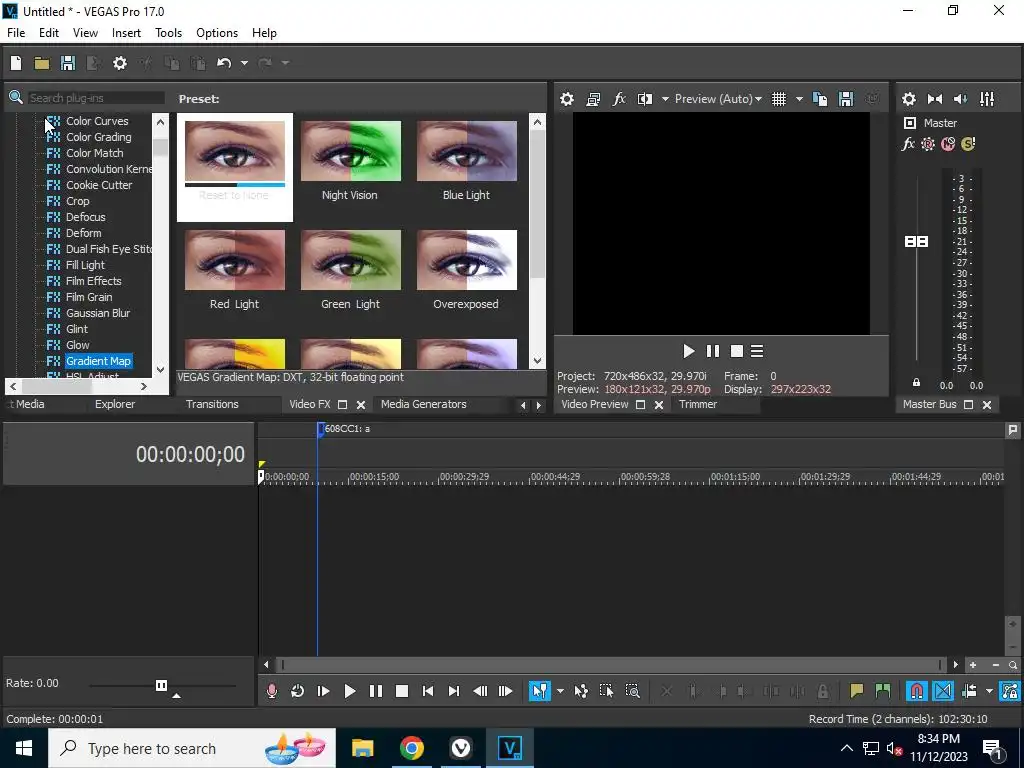
Task: Open a project using the folder icon
Action: (x=42, y=63)
